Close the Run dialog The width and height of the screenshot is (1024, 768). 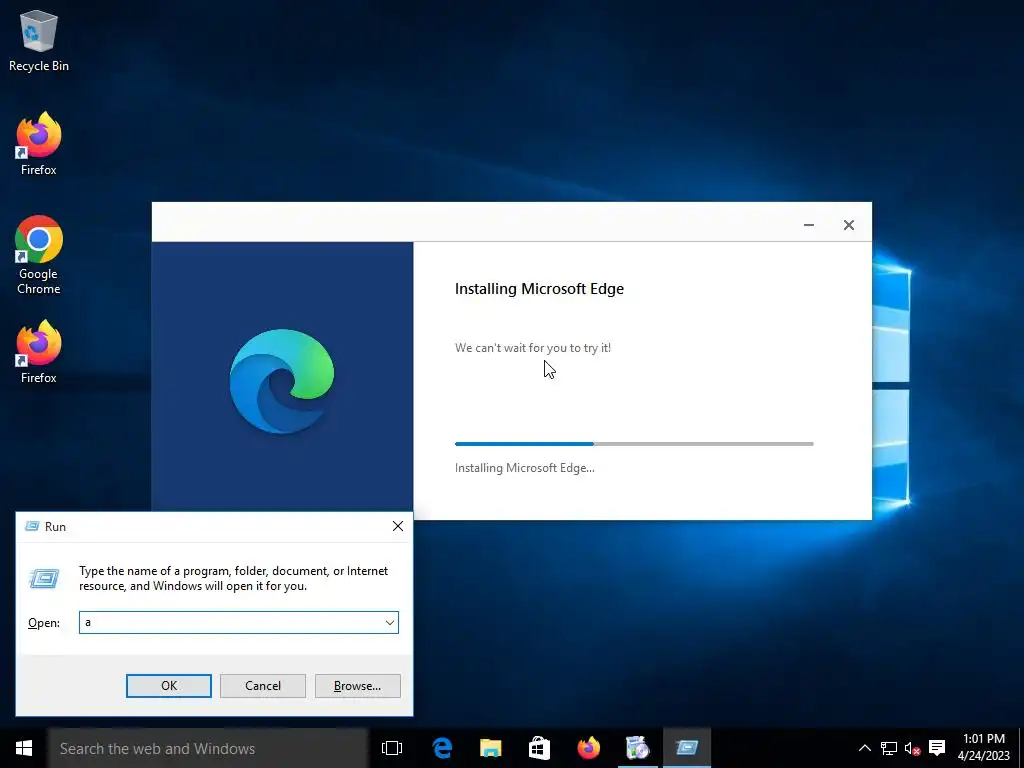pos(398,526)
